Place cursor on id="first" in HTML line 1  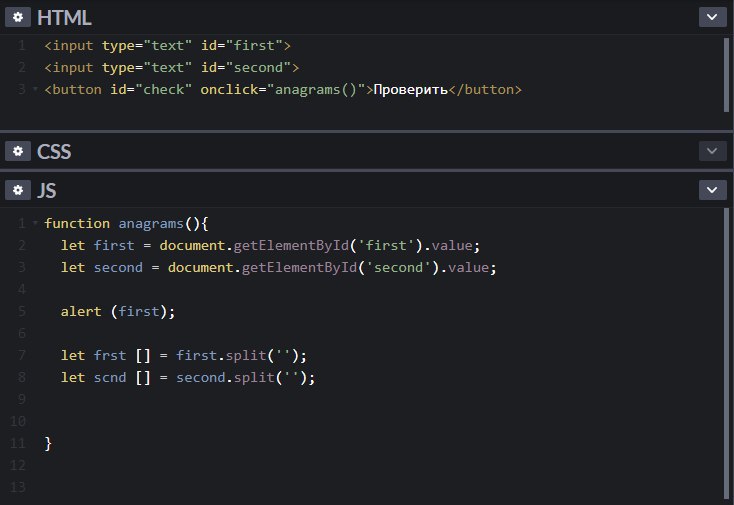coord(242,45)
